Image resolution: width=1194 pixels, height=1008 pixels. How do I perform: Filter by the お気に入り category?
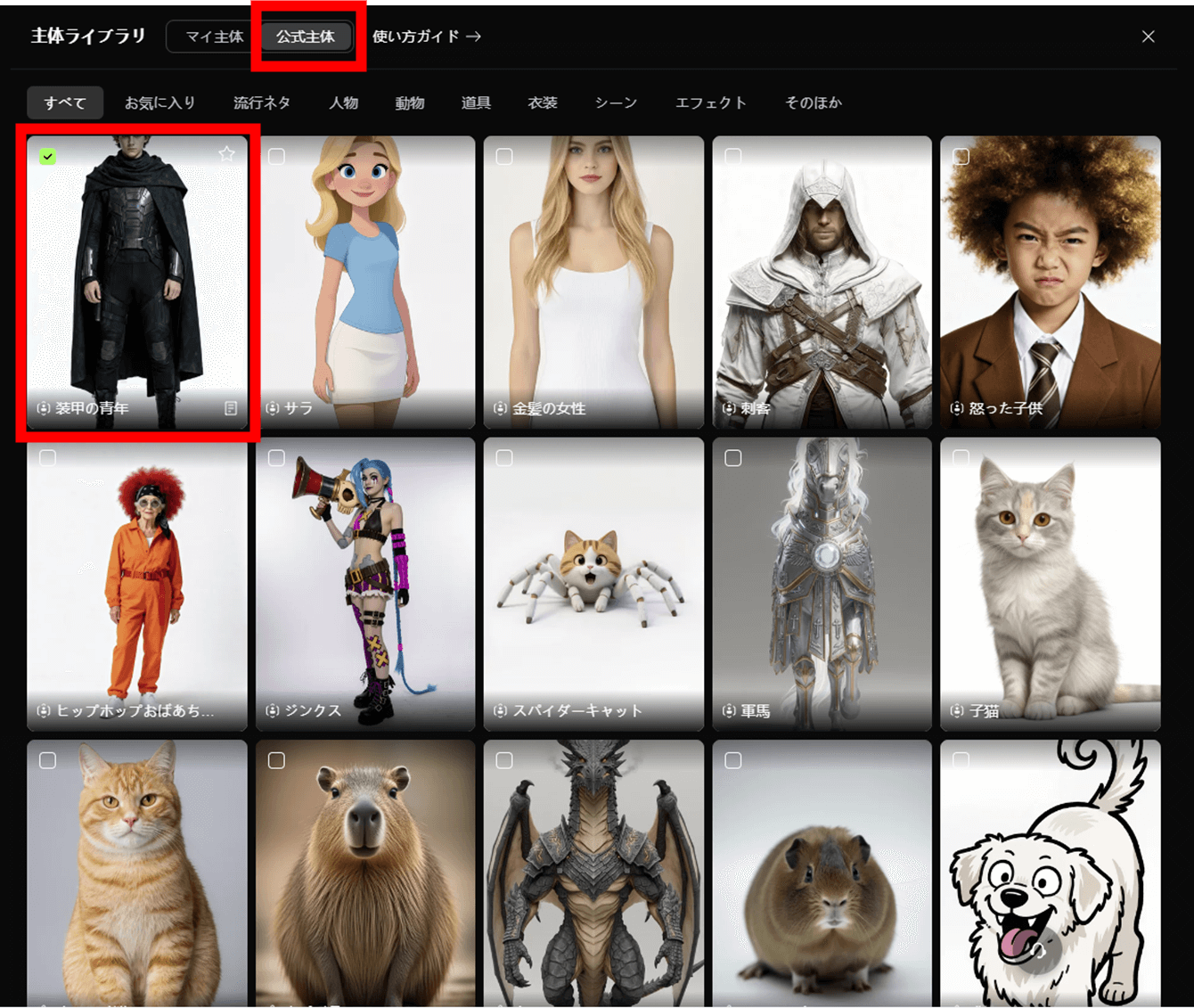[159, 102]
